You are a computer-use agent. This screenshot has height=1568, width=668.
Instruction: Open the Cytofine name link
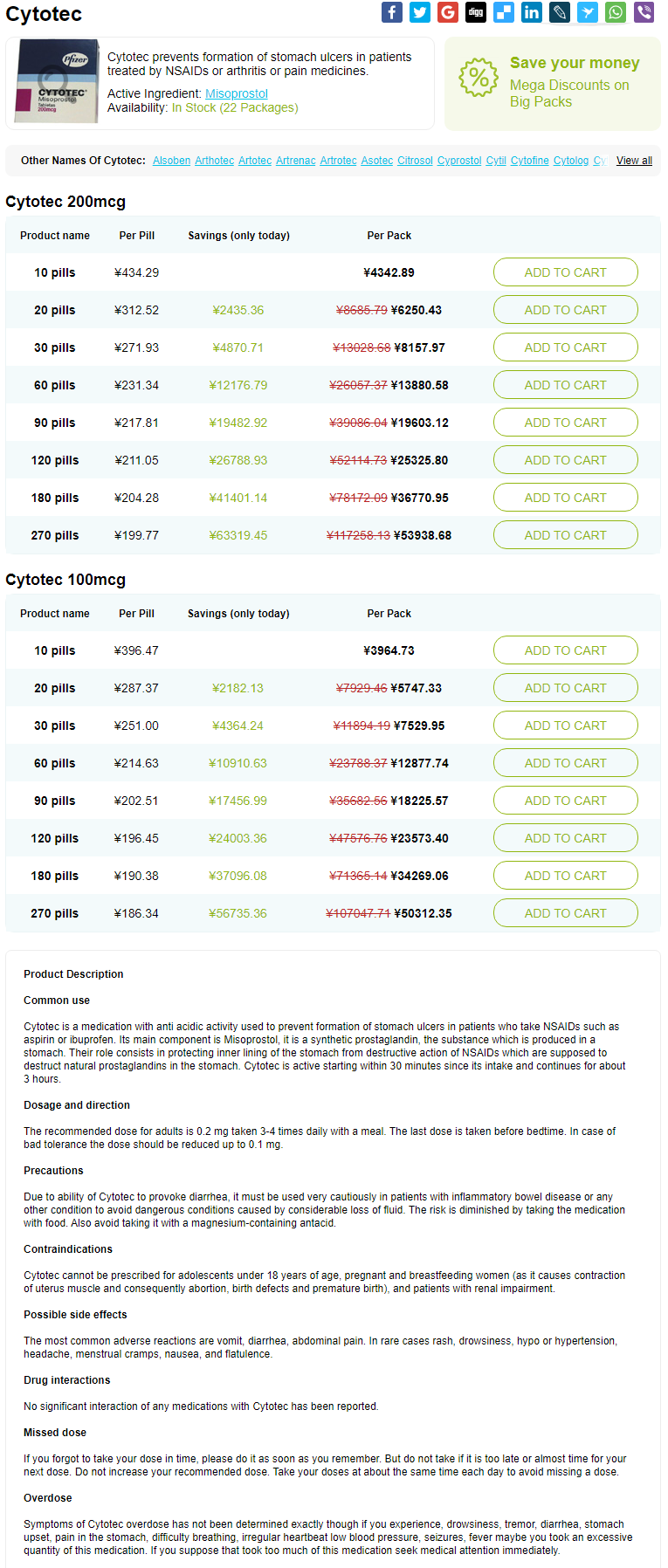click(530, 161)
